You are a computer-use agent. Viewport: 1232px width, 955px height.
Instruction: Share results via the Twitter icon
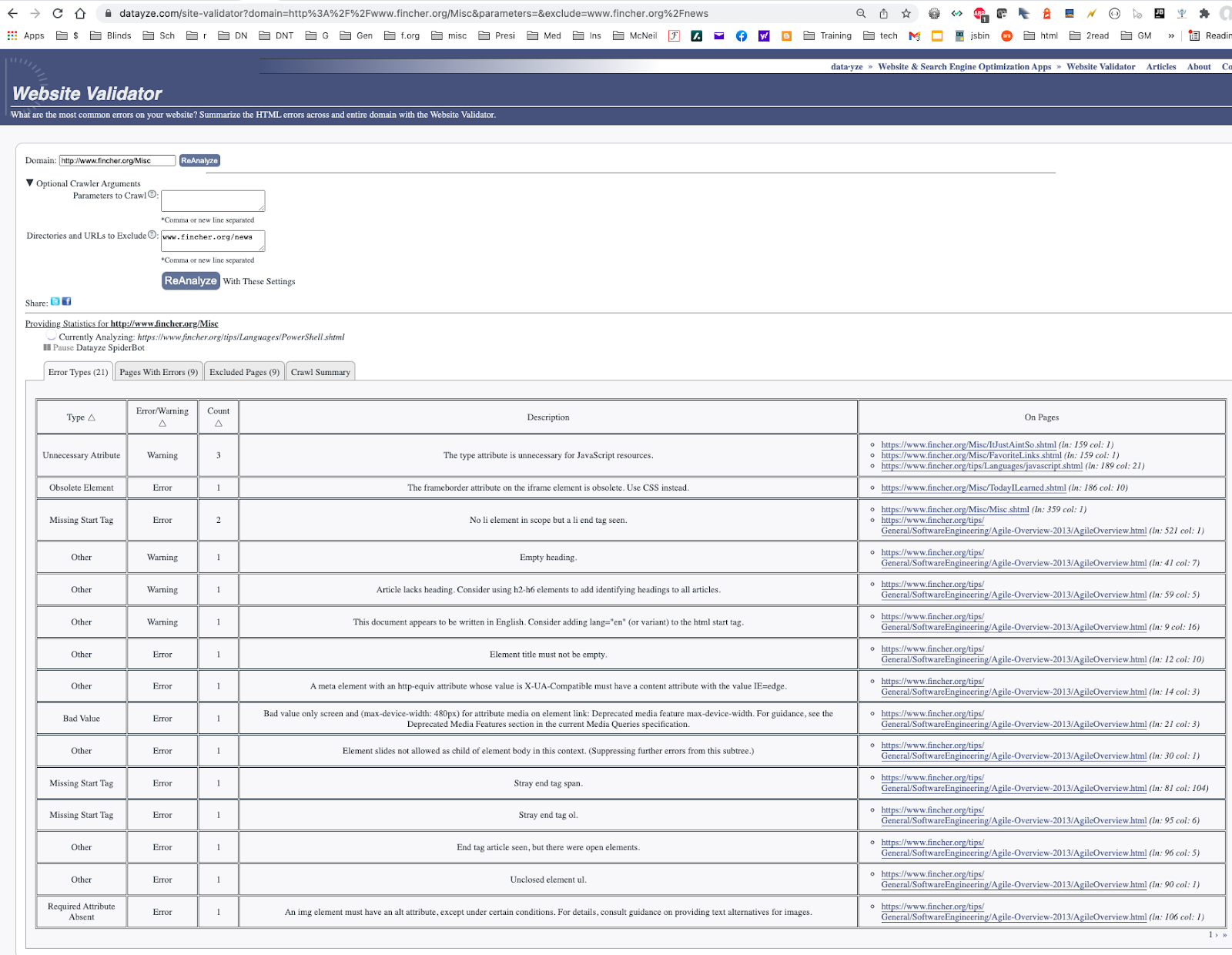point(55,301)
